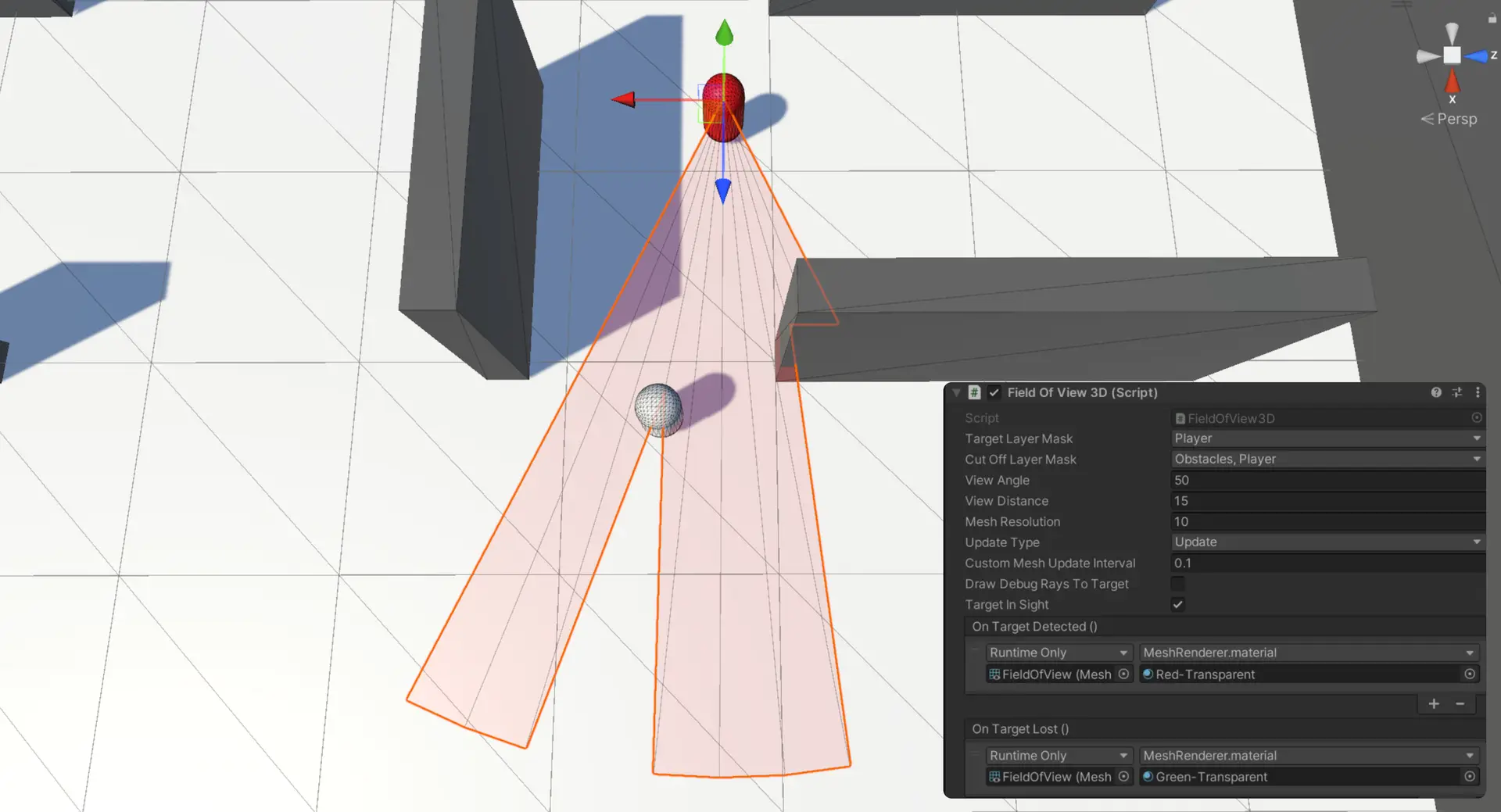The width and height of the screenshot is (1501, 812).
Task: Remove the On Target Detected listener
Action: (1460, 703)
